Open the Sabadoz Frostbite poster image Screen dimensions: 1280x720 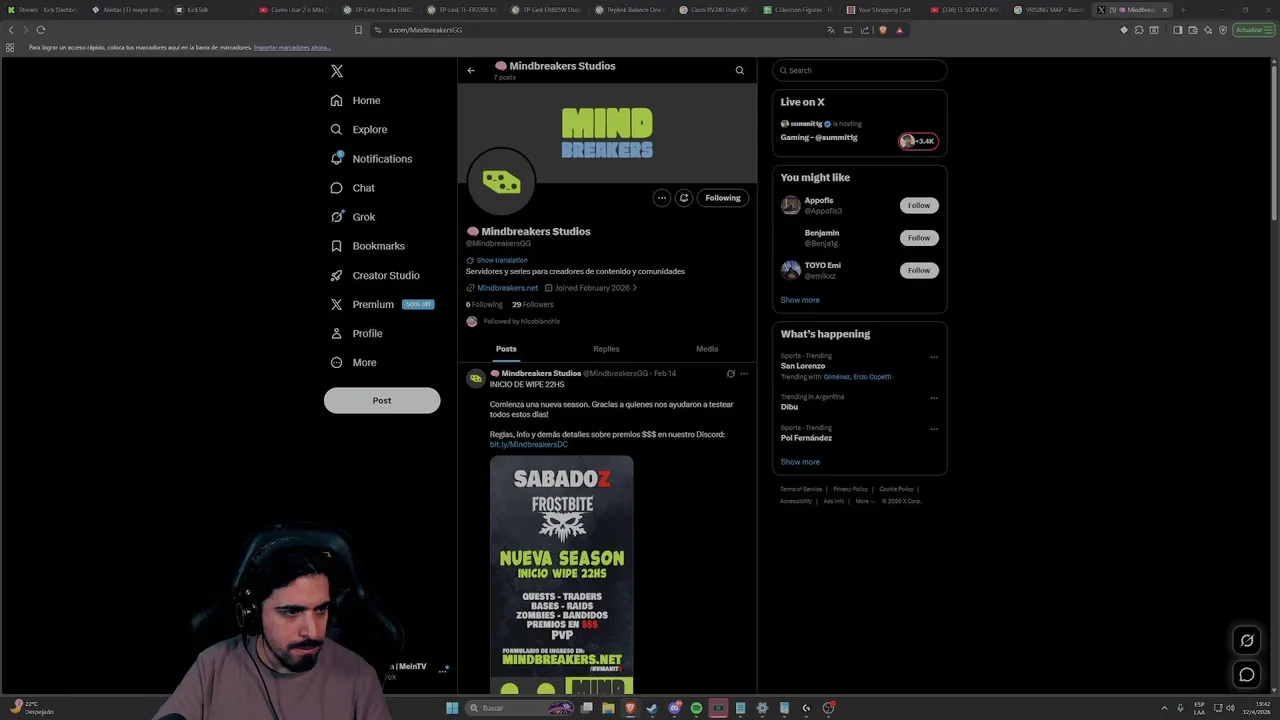[x=561, y=575]
